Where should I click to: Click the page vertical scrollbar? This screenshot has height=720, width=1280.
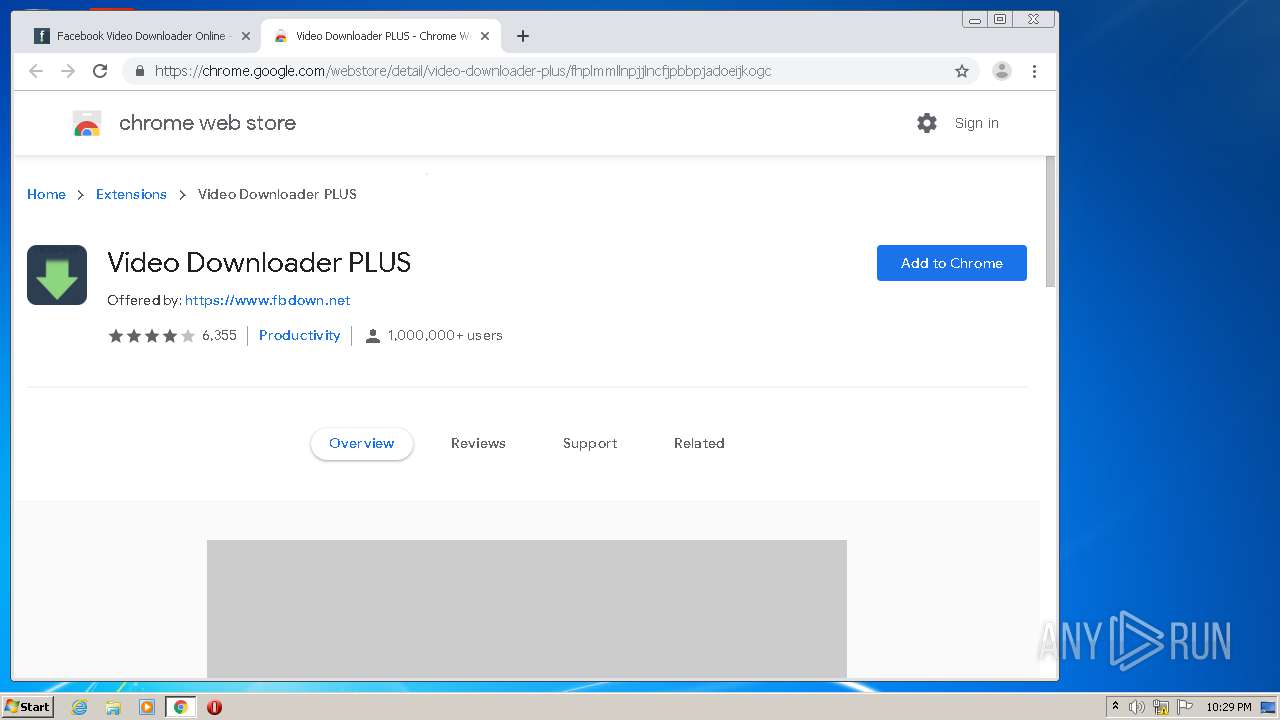(1050, 222)
